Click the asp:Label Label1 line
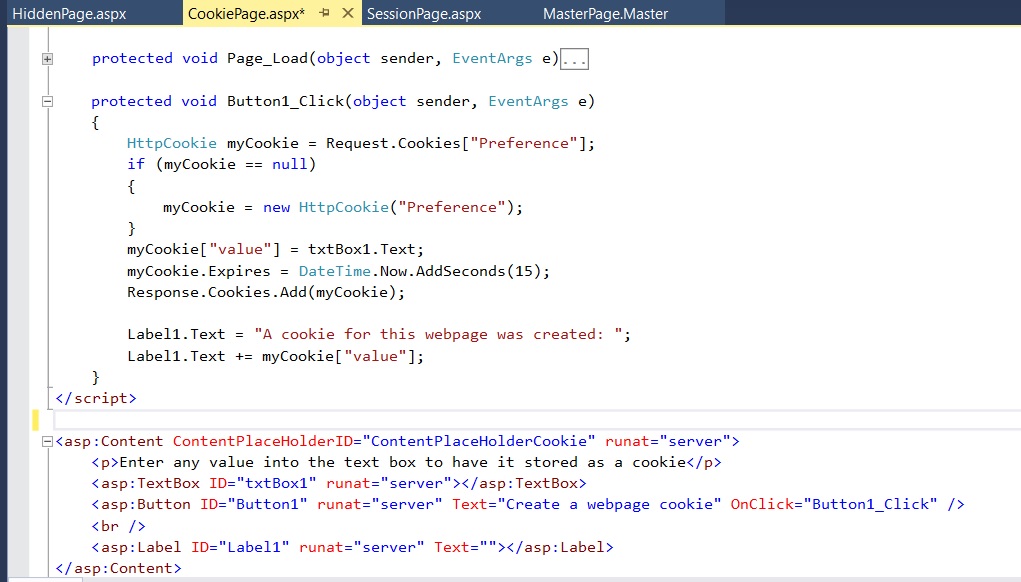Screen dimensions: 1021x582 point(352,547)
